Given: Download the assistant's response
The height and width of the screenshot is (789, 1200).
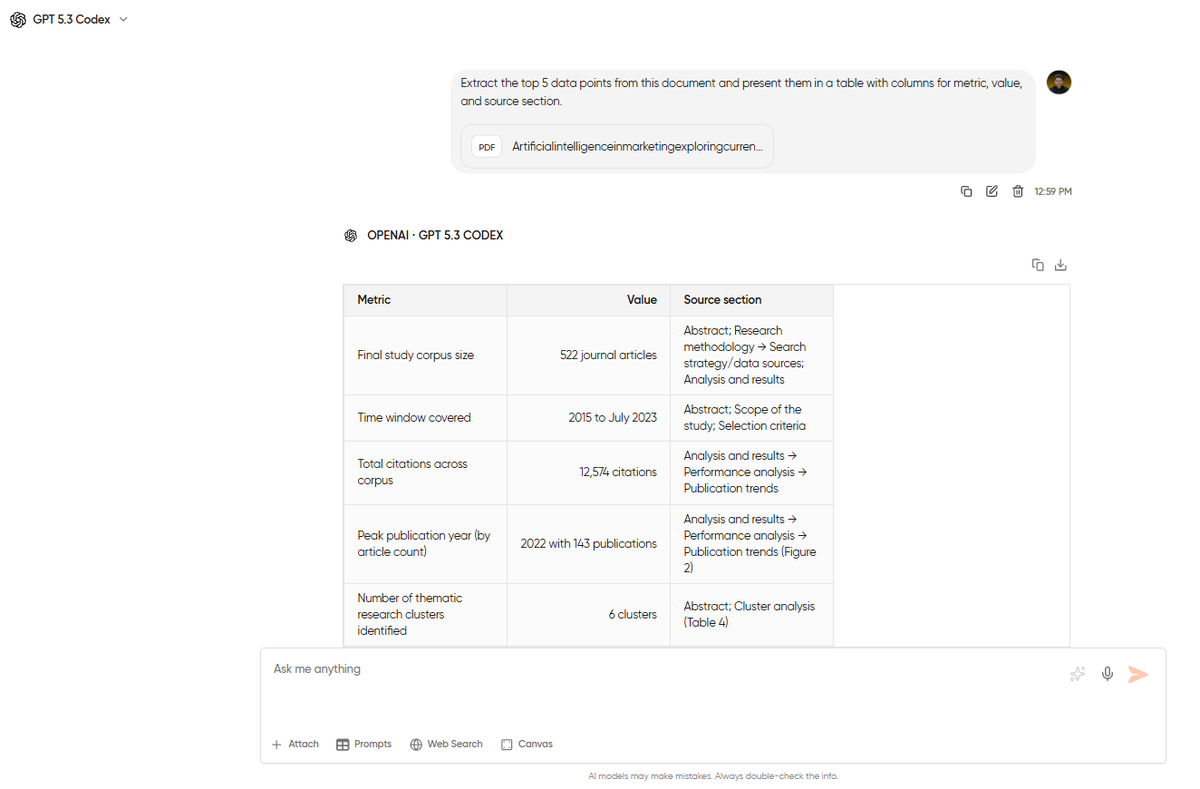Looking at the screenshot, I should coord(1061,264).
